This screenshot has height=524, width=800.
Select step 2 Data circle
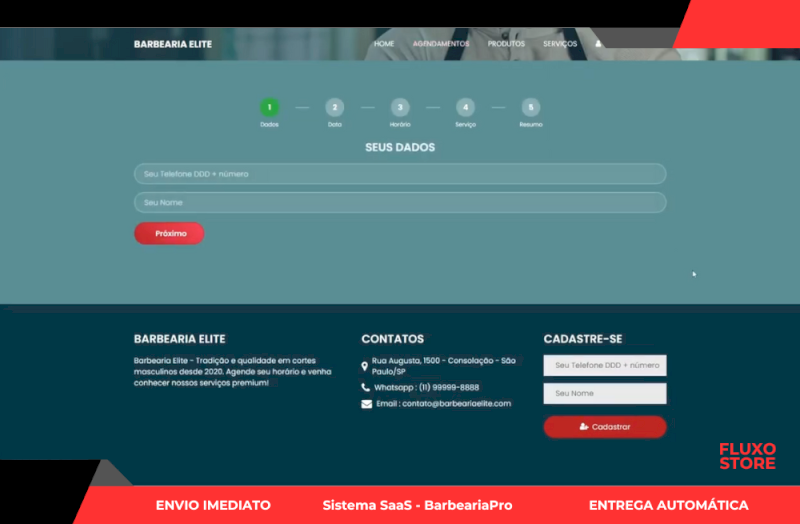[335, 107]
